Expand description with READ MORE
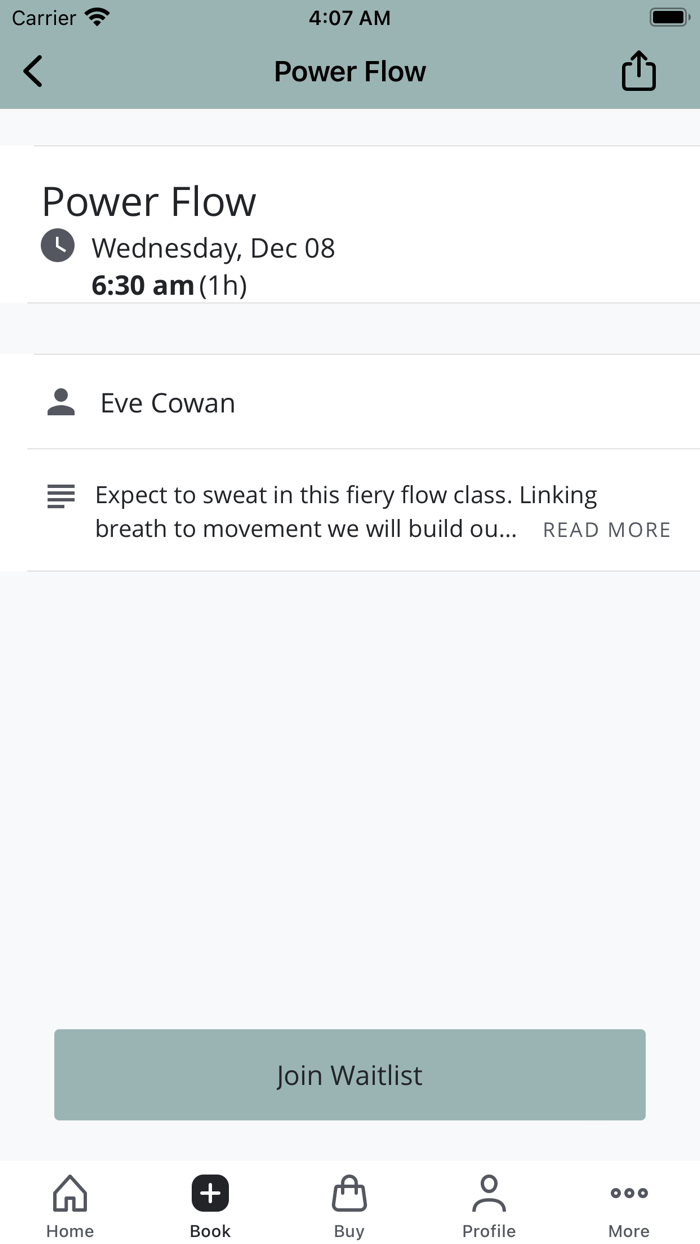 pos(606,530)
